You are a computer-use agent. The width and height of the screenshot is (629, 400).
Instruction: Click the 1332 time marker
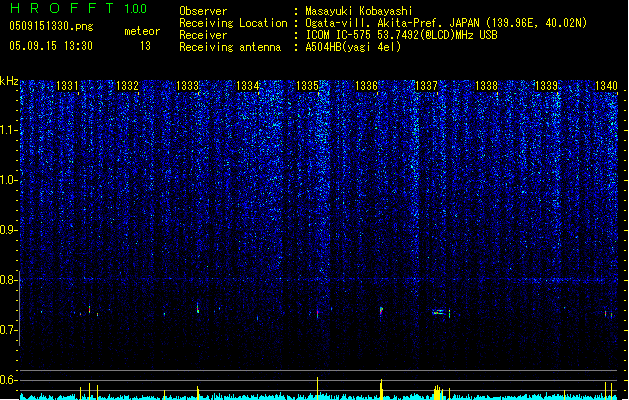click(127, 86)
